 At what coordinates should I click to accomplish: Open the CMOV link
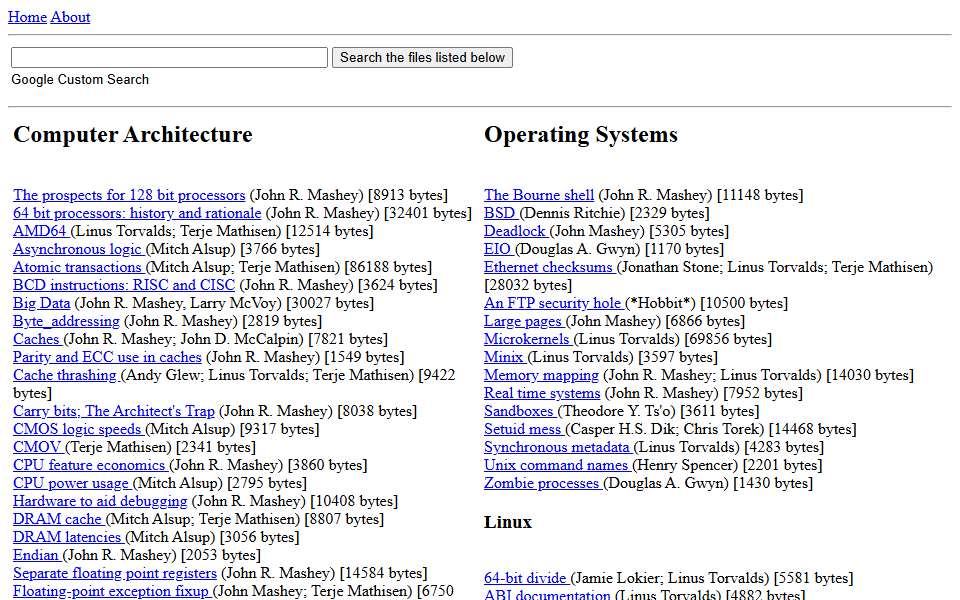pos(39,448)
